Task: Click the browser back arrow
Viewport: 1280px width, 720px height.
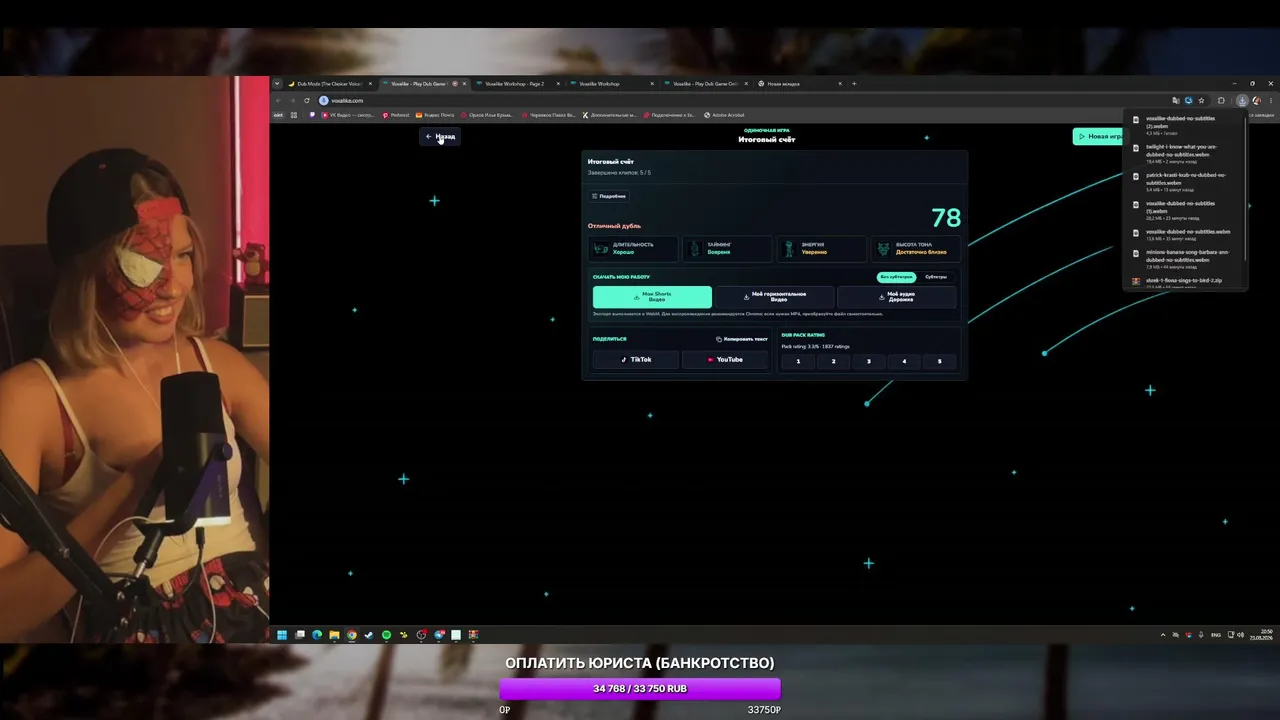Action: (x=279, y=100)
